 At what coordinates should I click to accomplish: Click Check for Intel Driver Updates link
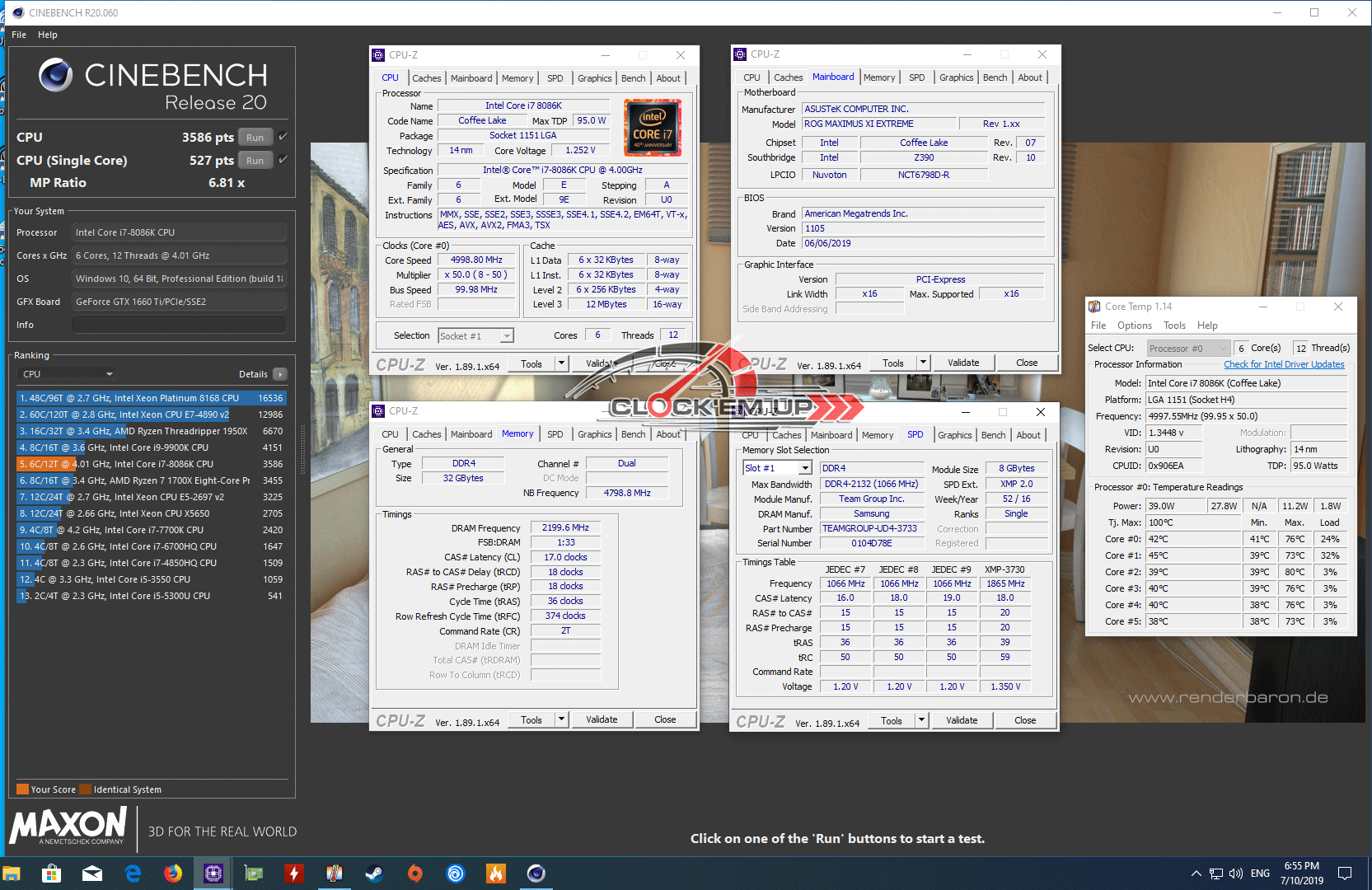click(x=1283, y=364)
